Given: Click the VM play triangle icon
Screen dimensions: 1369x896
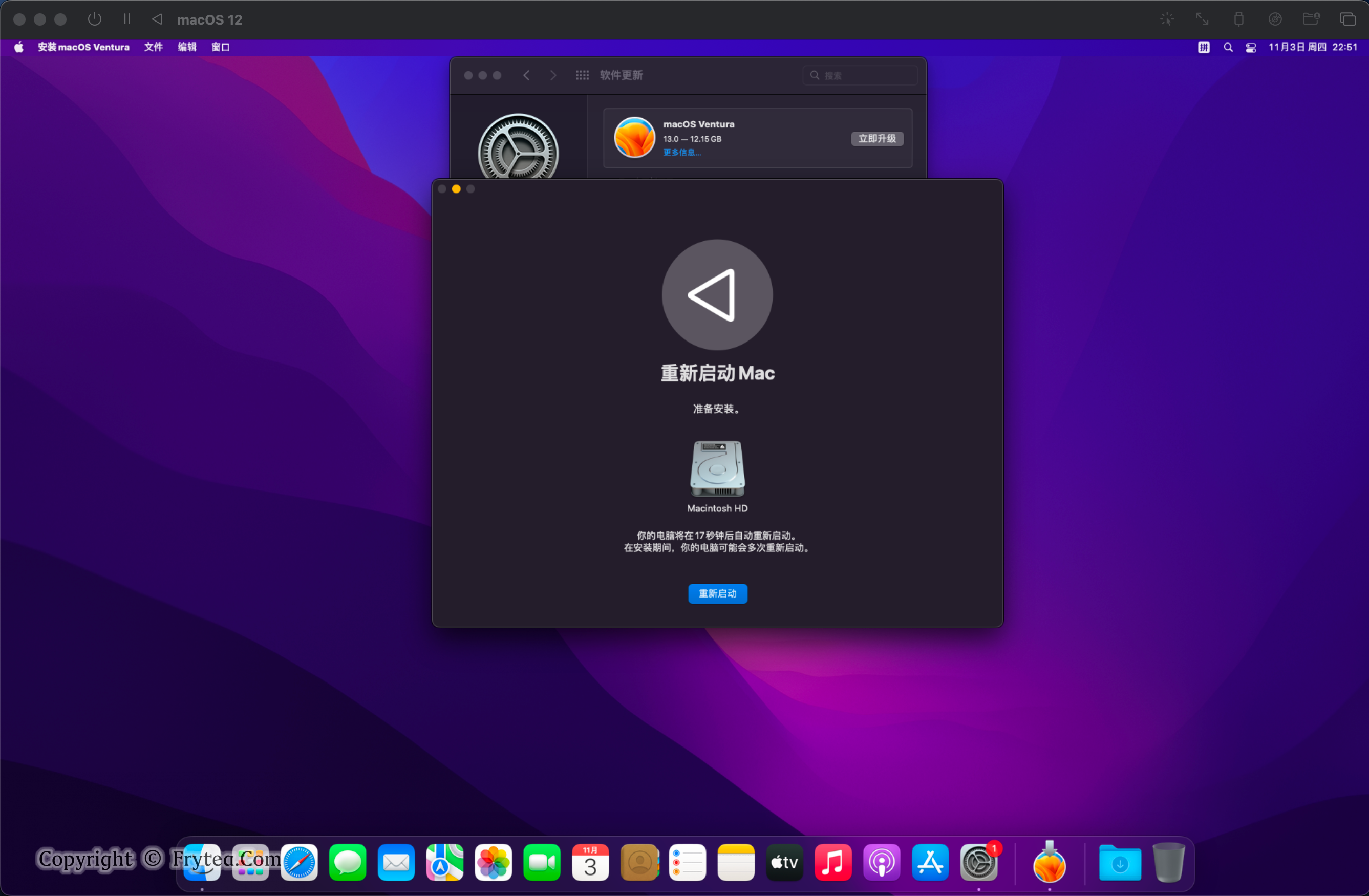Looking at the screenshot, I should pos(157,19).
